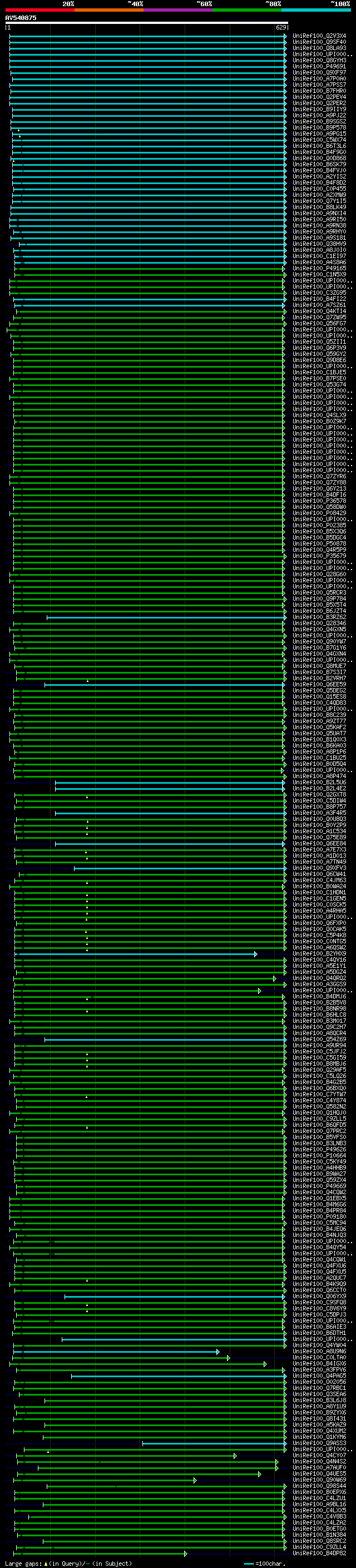Select the UniRef100_A9PJ22 label
Screen dimensions: 356x1568
pos(319,115)
